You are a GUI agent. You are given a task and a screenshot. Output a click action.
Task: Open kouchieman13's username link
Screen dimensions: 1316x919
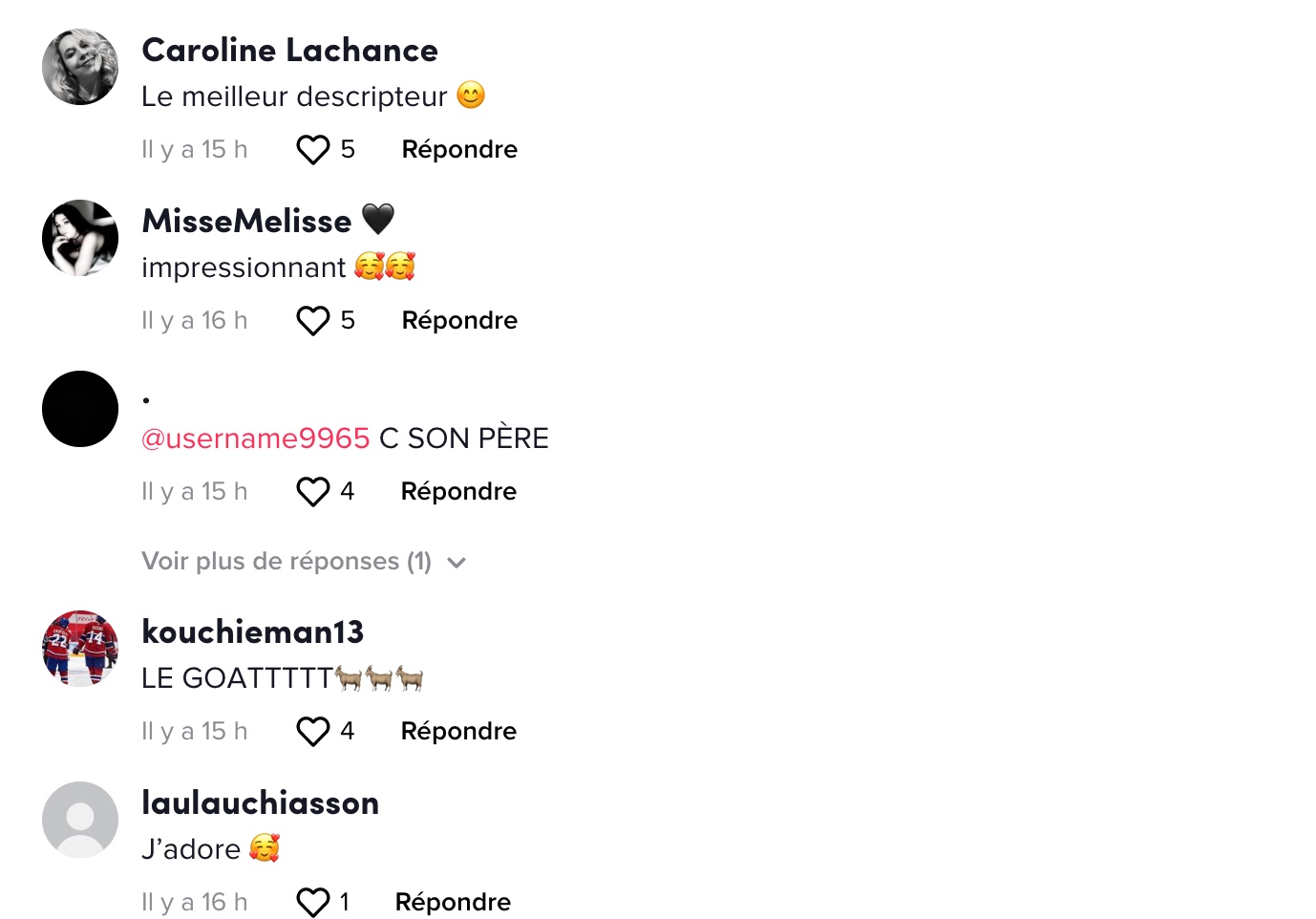tap(252, 632)
